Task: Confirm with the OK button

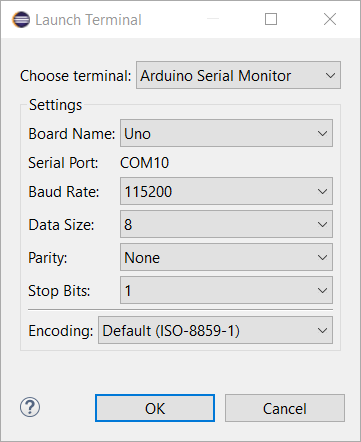Action: 155,408
